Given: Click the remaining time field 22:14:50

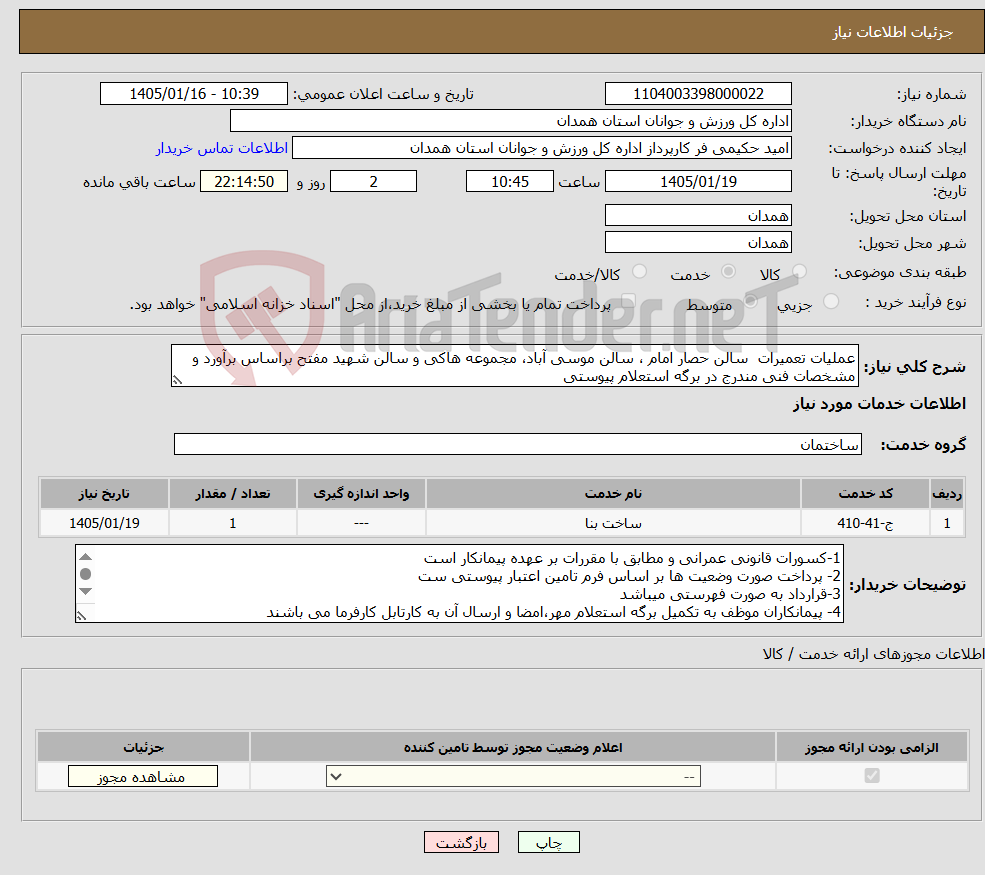Looking at the screenshot, I should [244, 182].
